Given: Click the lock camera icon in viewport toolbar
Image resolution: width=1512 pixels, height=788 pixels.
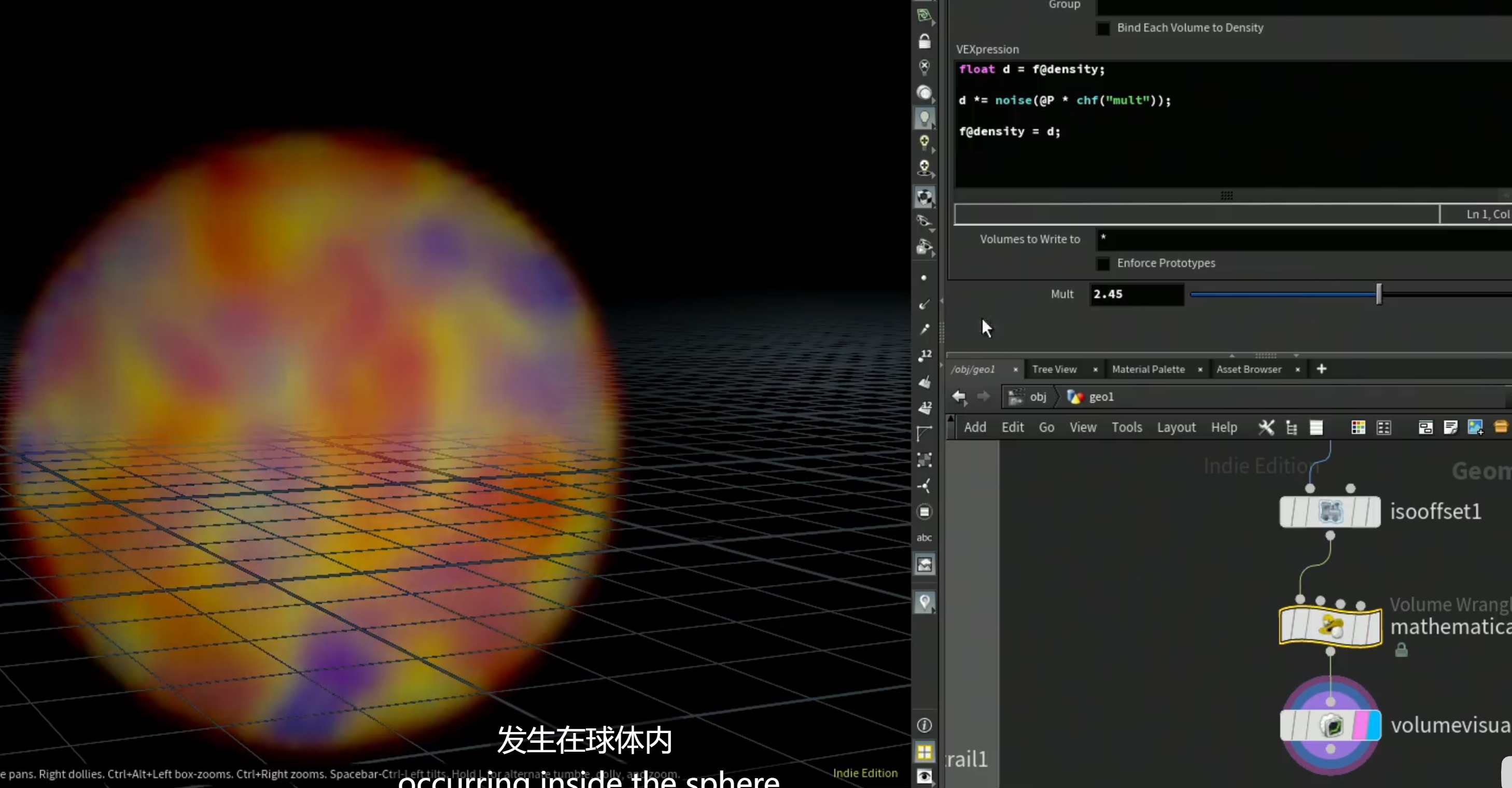Looking at the screenshot, I should pos(925,41).
